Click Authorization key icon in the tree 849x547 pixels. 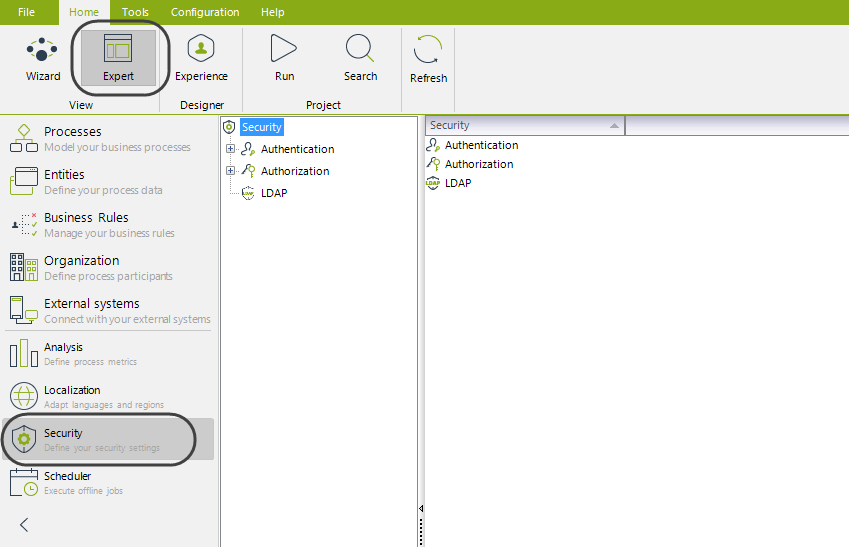[x=248, y=171]
